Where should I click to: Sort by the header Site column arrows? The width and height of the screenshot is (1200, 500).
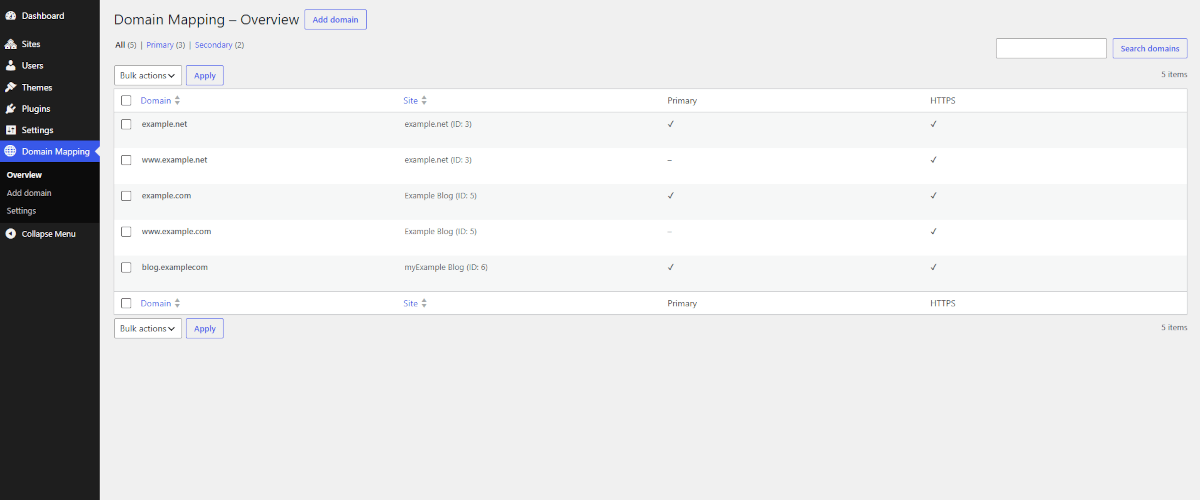[424, 101]
